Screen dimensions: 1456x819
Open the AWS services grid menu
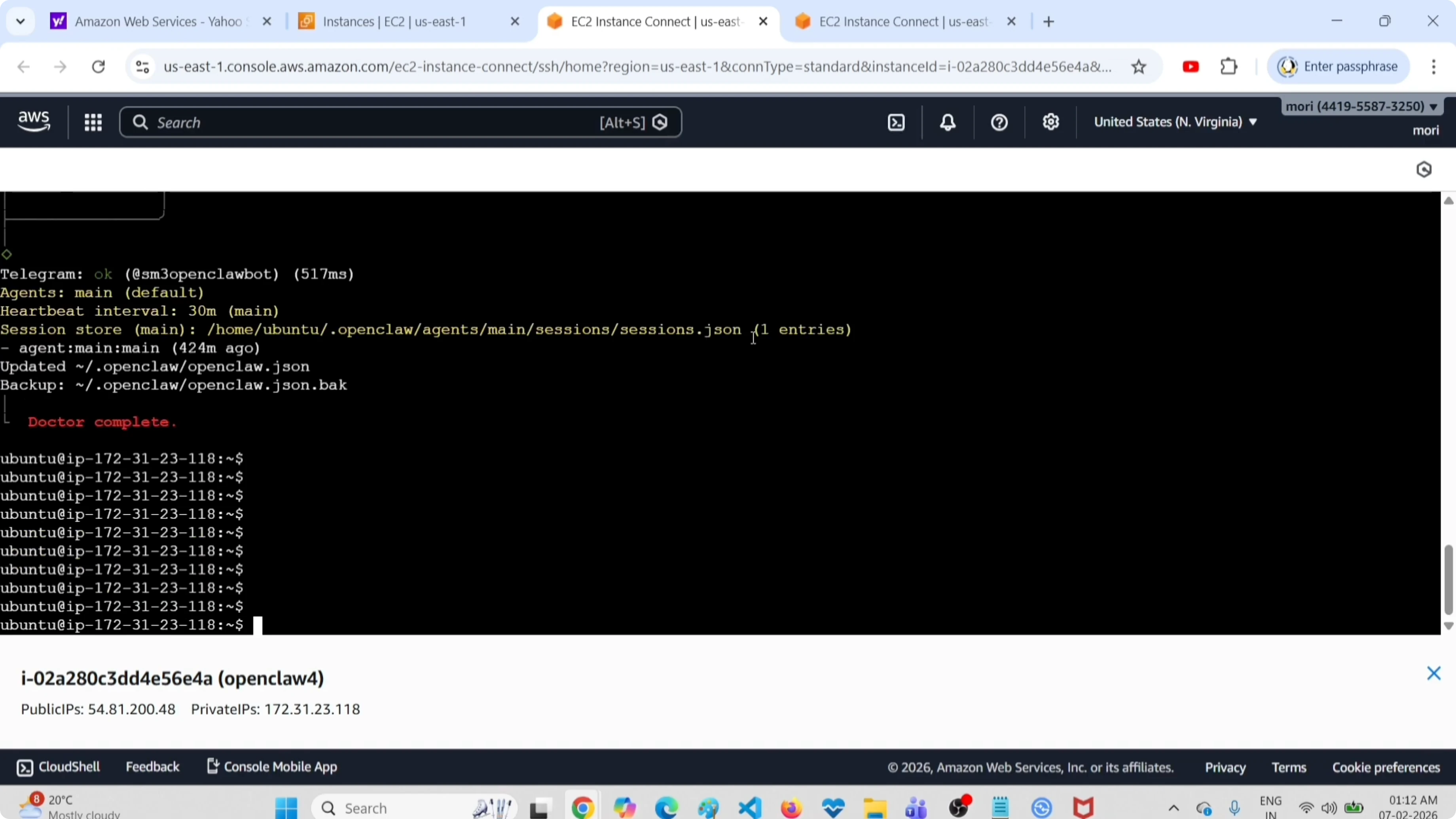click(93, 122)
